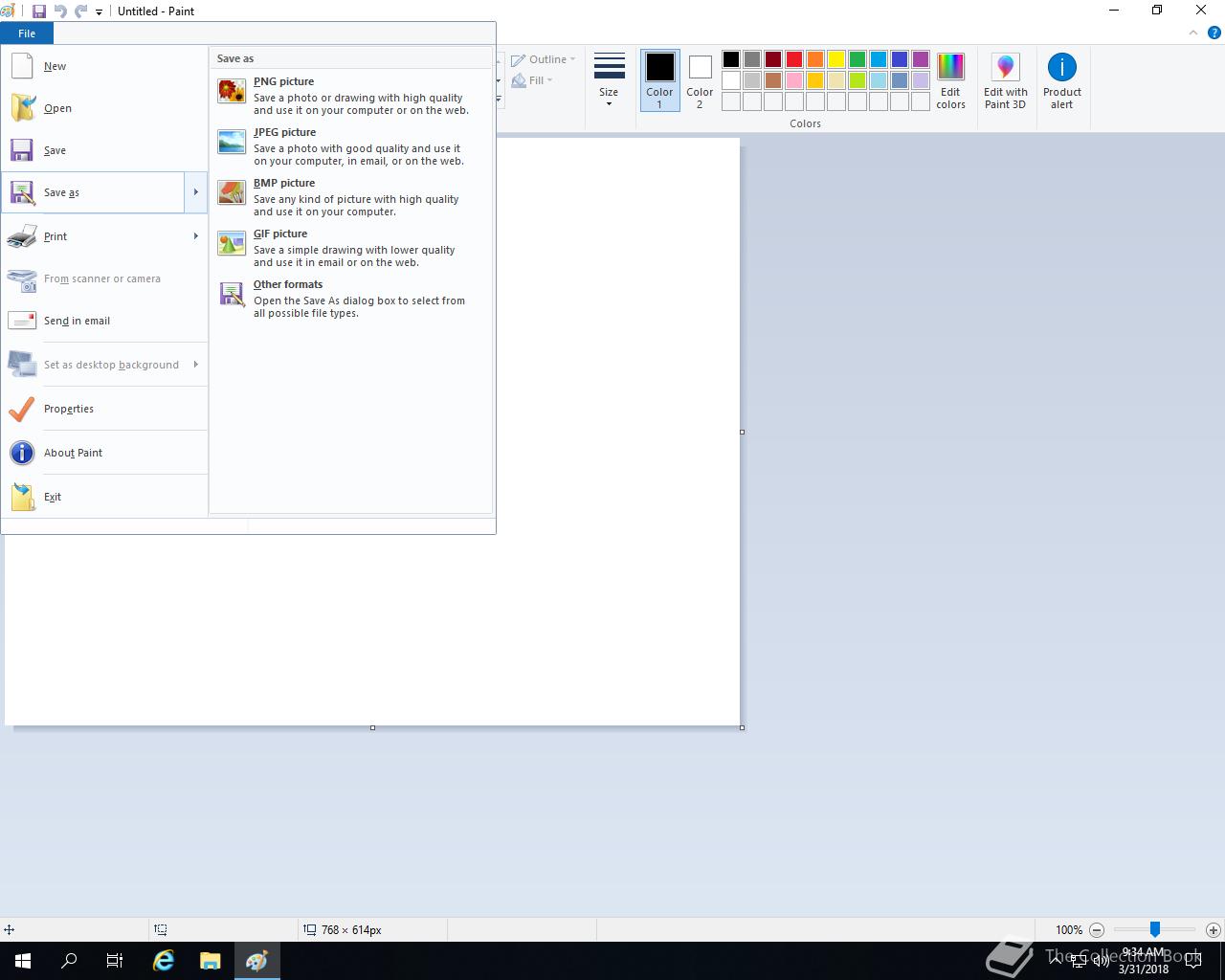Click the Undo arrow in title bar
Viewport: 1225px width, 980px height.
(x=60, y=11)
